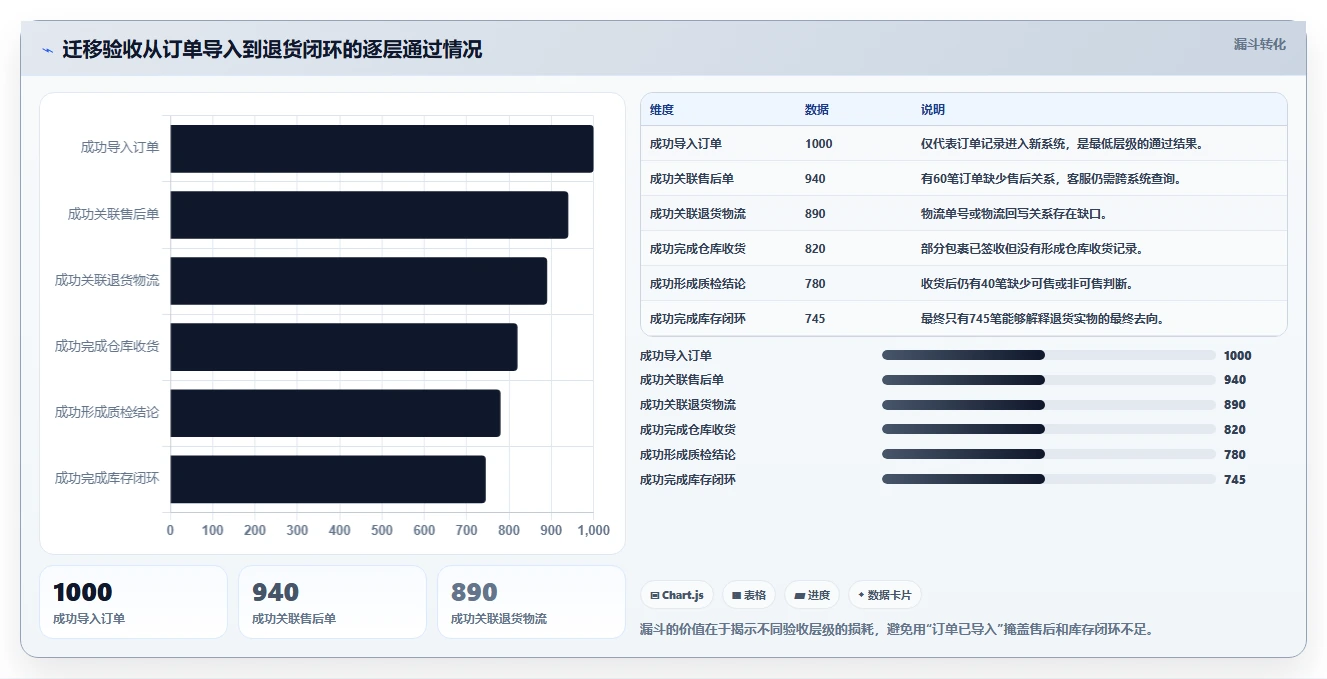Image resolution: width=1327 pixels, height=679 pixels.
Task: Click table value 940
Action: click(816, 179)
